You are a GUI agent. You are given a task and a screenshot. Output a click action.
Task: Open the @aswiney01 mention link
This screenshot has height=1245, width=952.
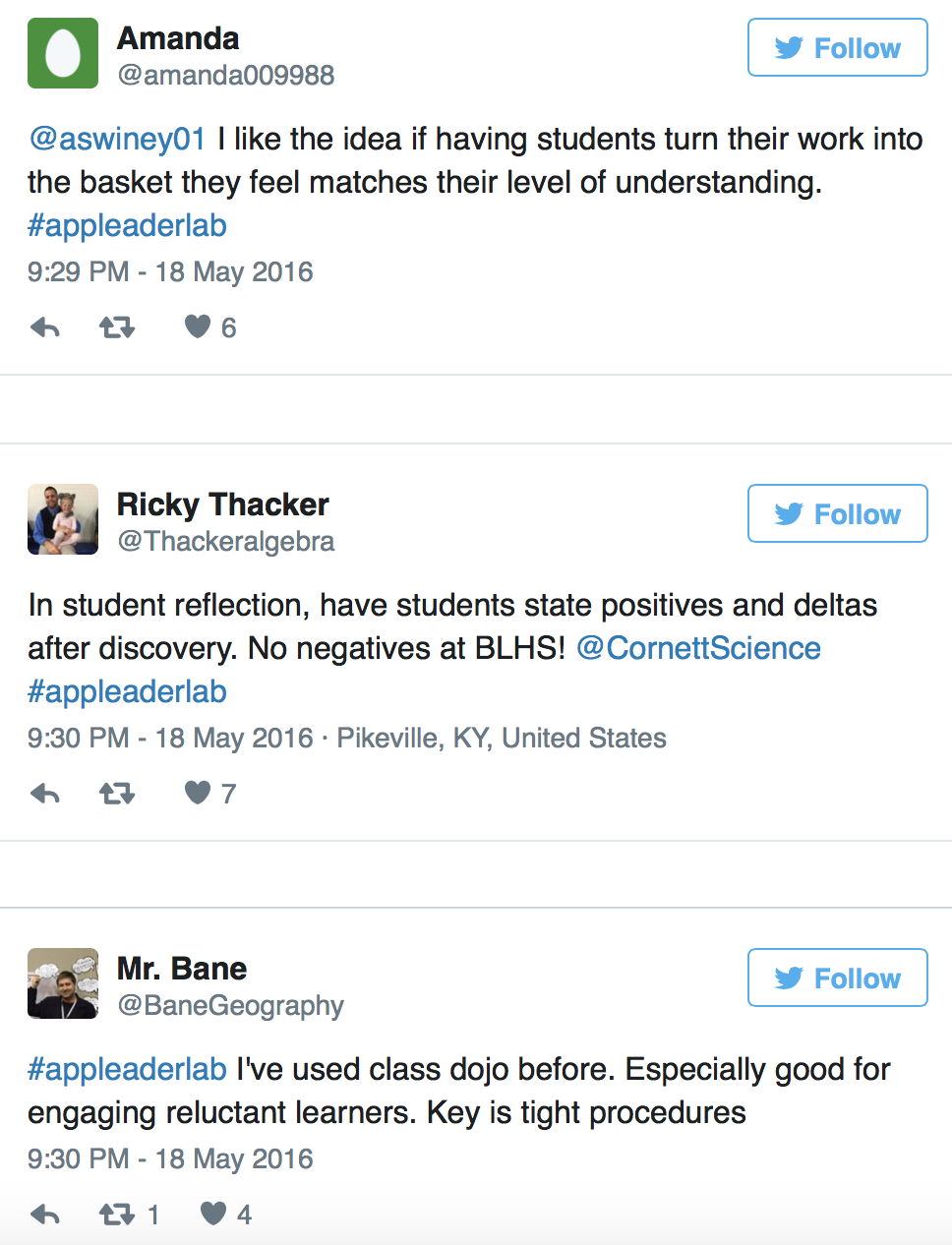[117, 139]
